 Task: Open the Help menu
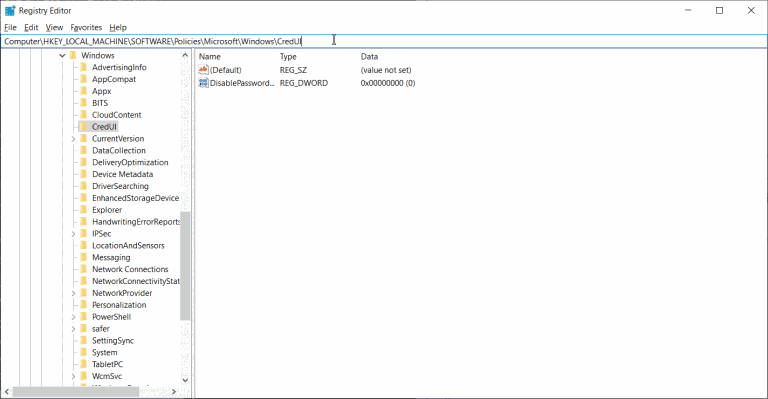118,27
